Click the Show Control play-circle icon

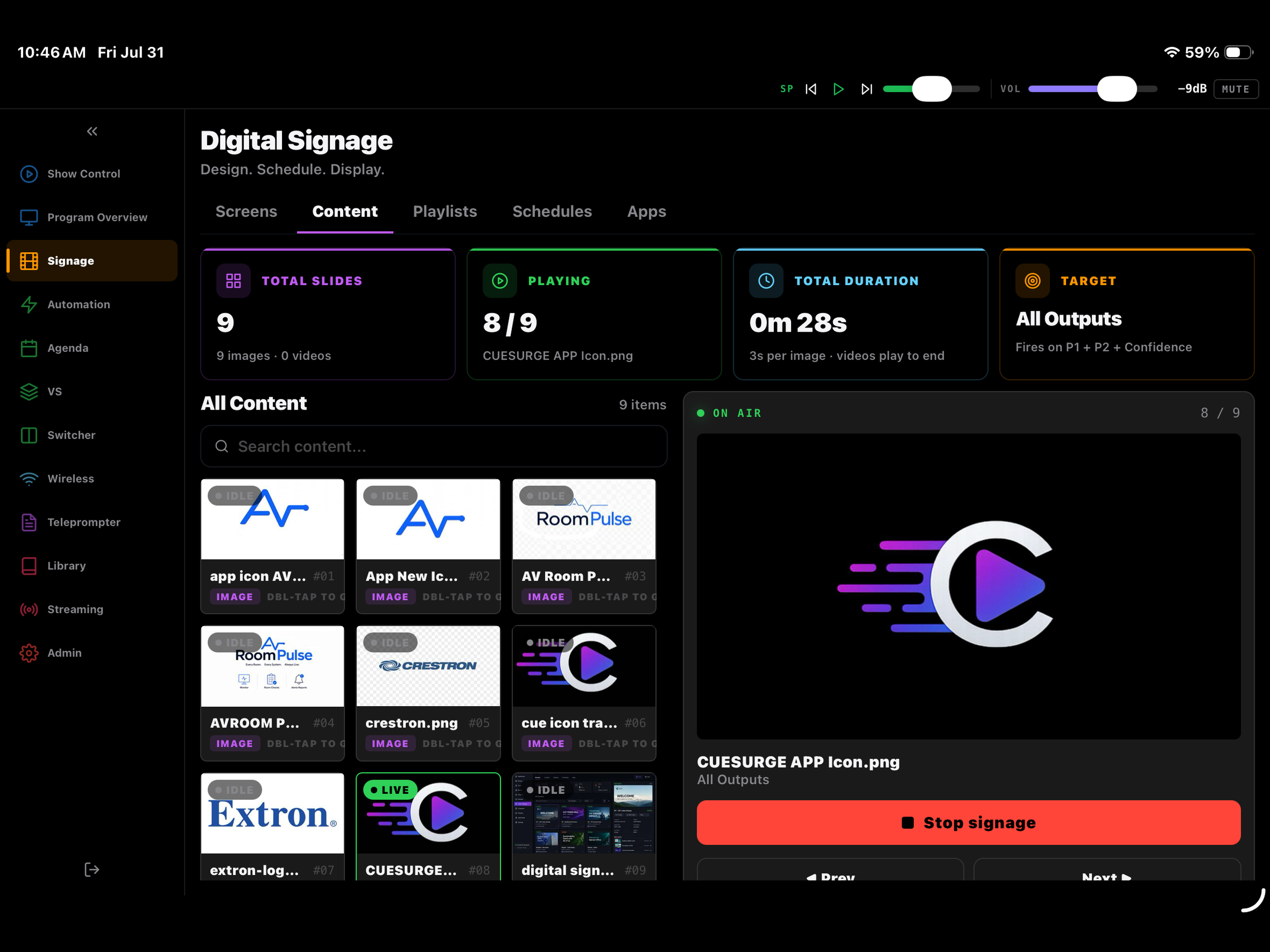click(29, 174)
